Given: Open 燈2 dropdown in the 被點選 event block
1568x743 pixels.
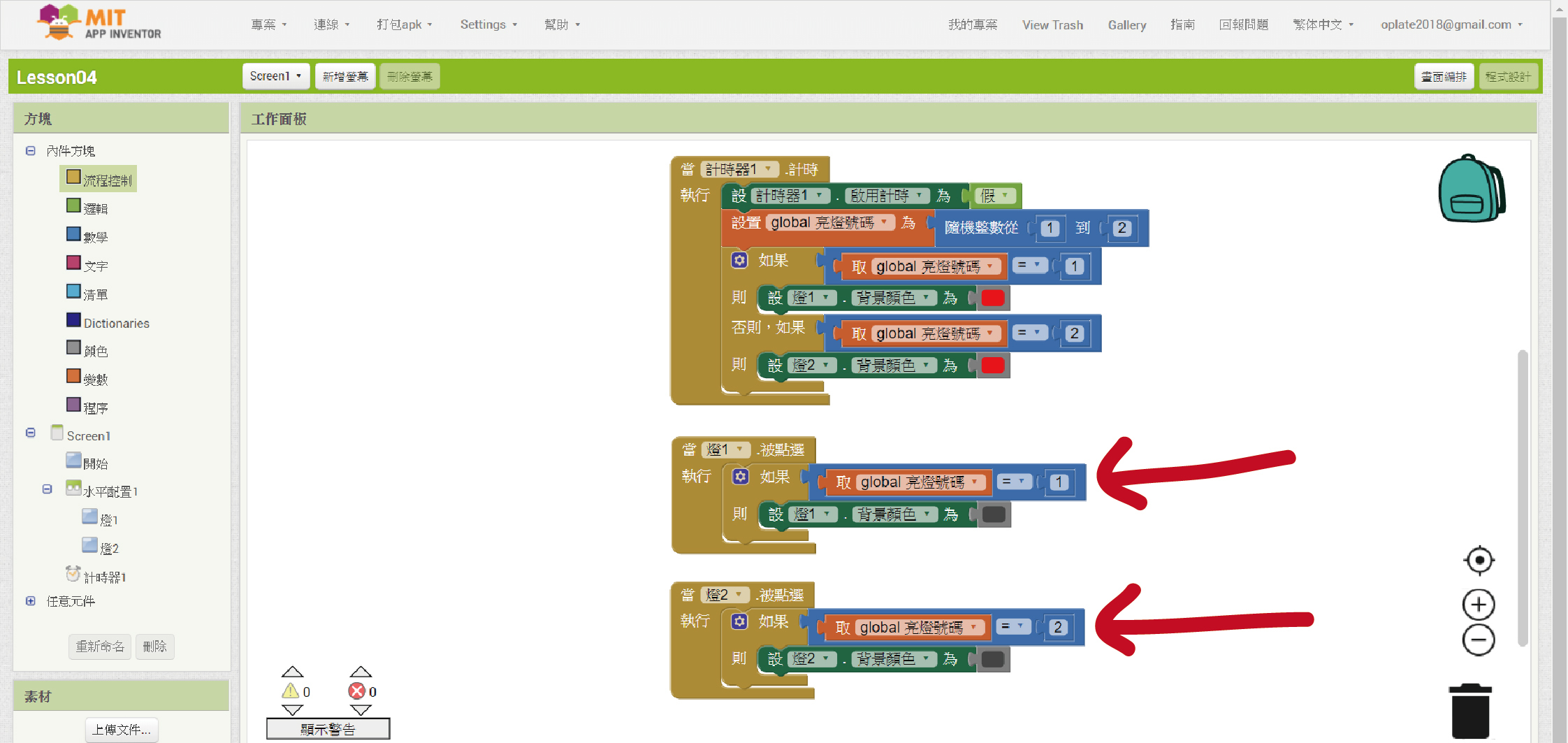Looking at the screenshot, I should pyautogui.click(x=725, y=595).
